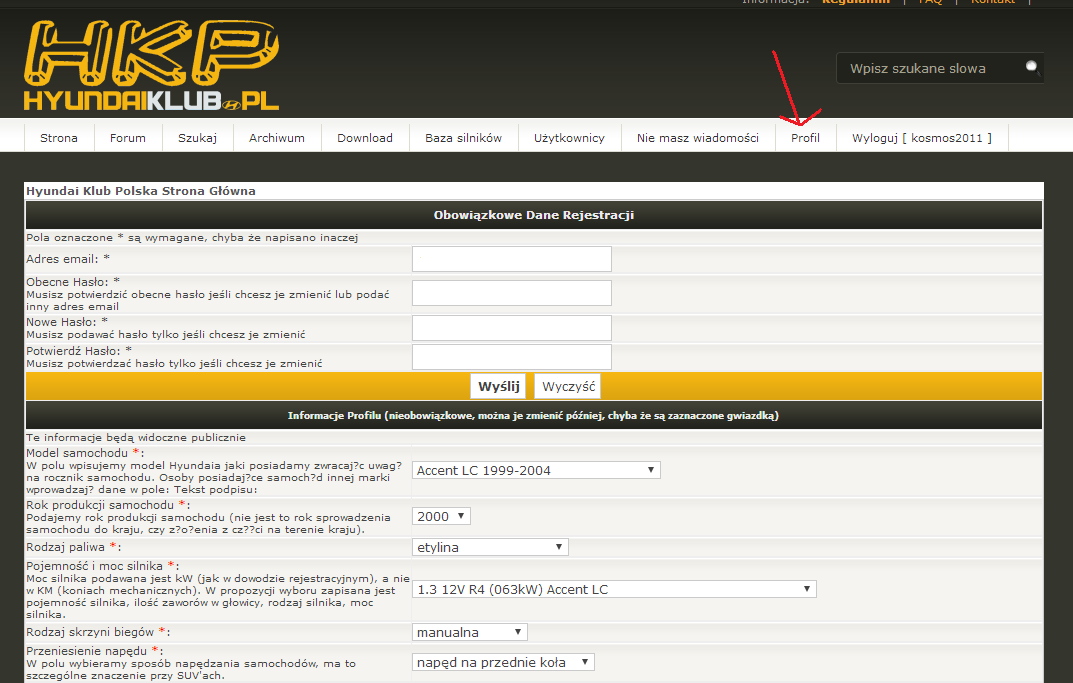Image resolution: width=1073 pixels, height=683 pixels.
Task: Click the search magnifier icon
Action: coord(1031,68)
